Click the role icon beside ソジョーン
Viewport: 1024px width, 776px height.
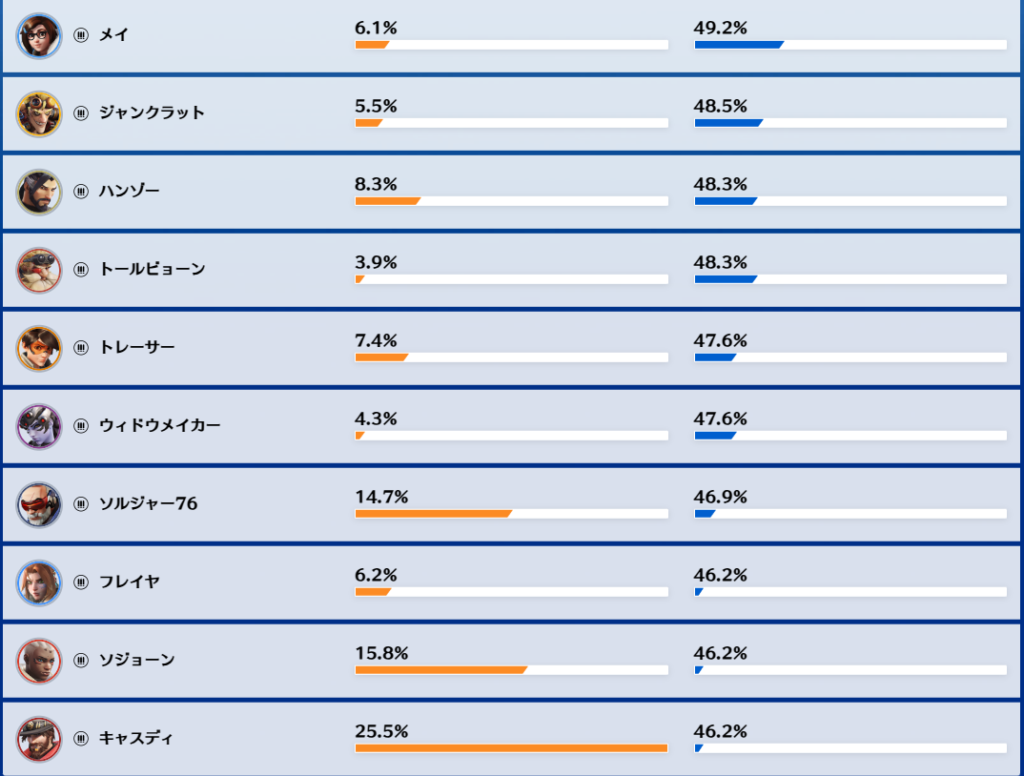[81, 661]
